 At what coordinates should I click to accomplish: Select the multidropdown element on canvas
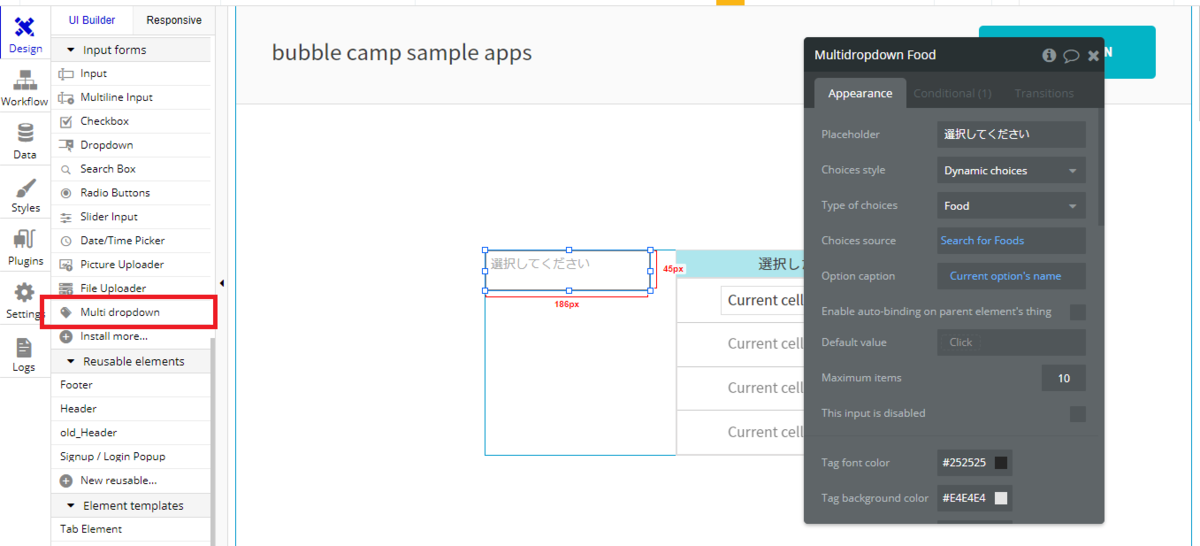568,270
